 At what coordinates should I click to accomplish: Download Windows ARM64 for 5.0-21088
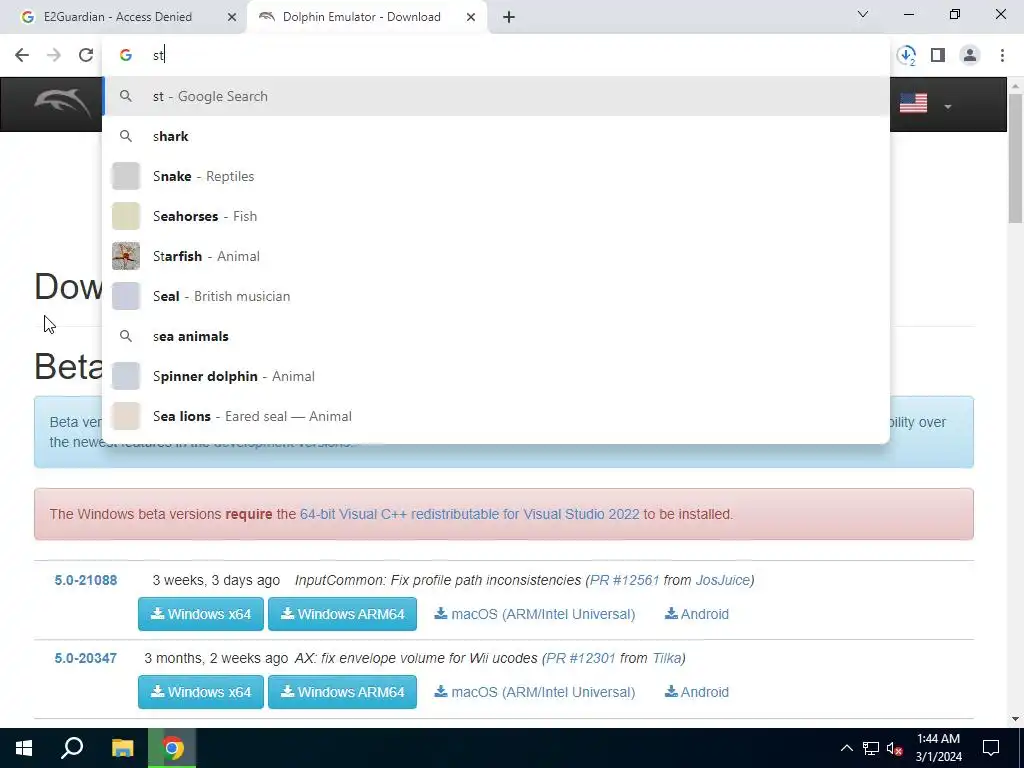tap(342, 614)
